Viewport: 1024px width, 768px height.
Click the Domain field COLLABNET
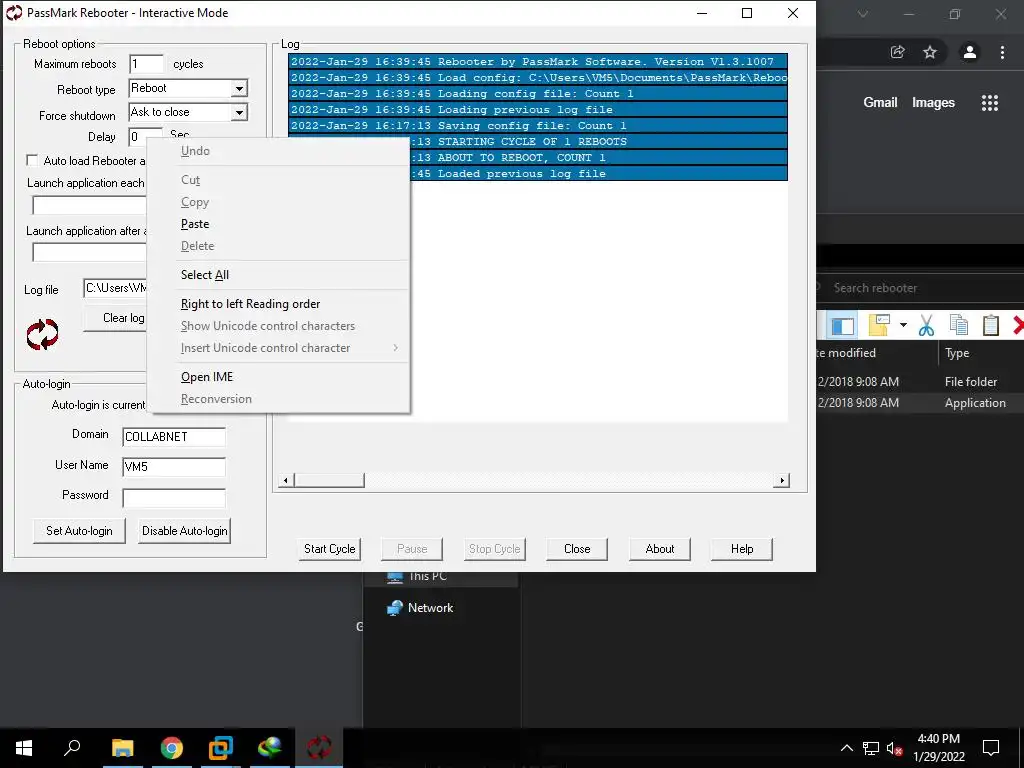tap(174, 437)
